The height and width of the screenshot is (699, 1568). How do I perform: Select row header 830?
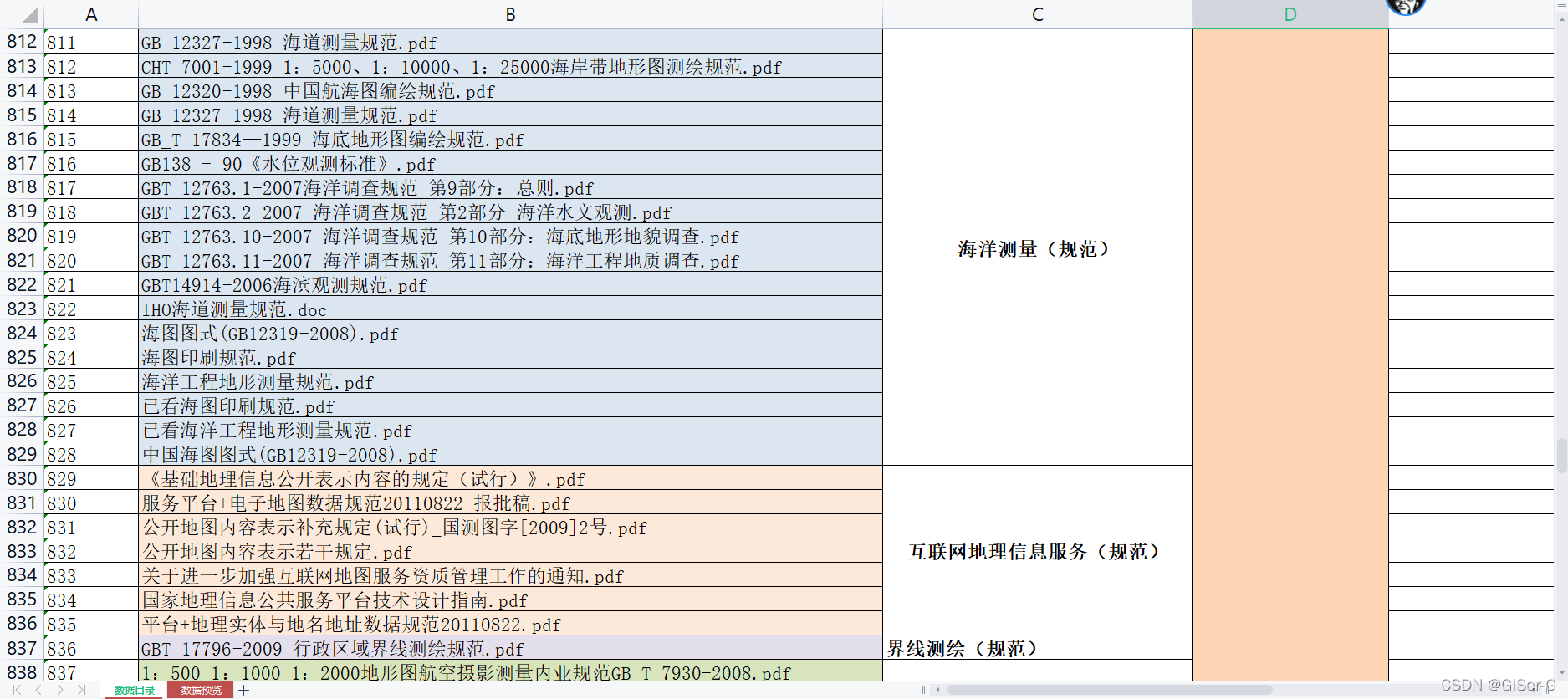(22, 477)
